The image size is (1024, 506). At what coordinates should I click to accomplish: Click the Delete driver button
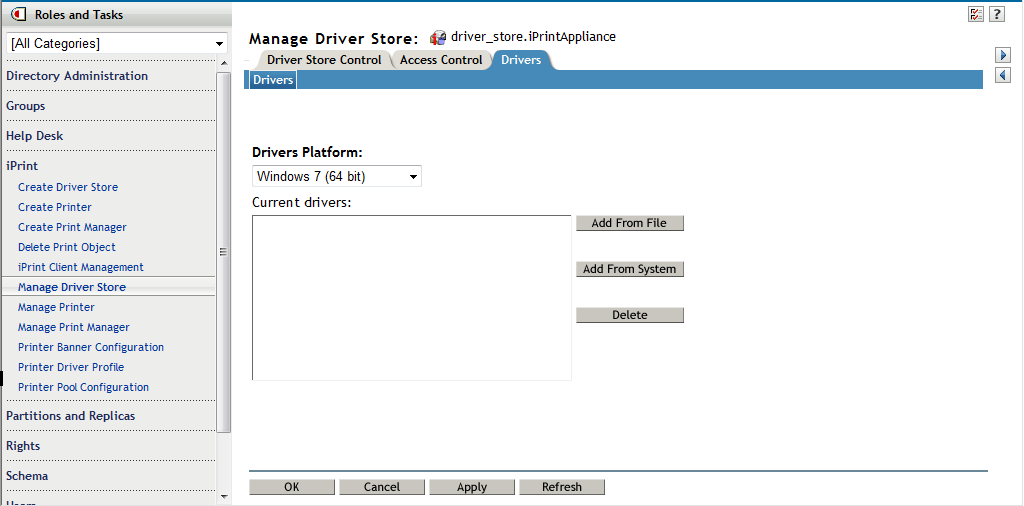[x=630, y=315]
